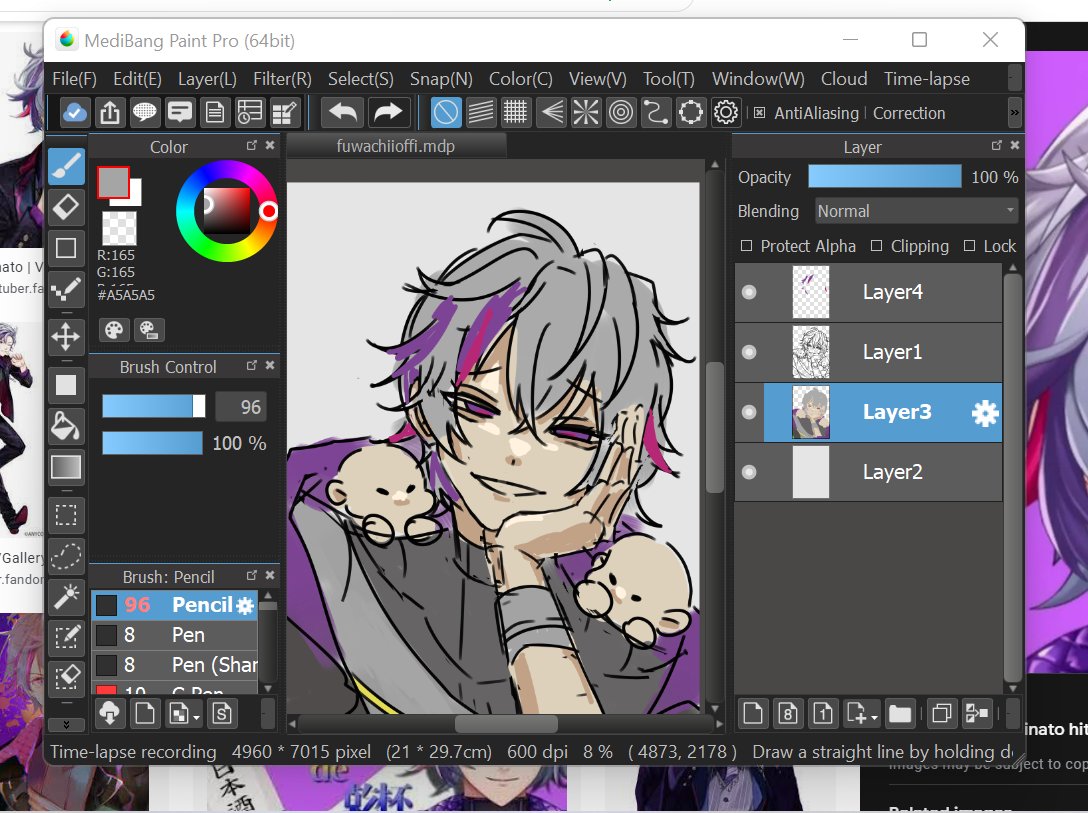Add a new 8-bit layer
The height and width of the screenshot is (813, 1088).
pyautogui.click(x=788, y=713)
